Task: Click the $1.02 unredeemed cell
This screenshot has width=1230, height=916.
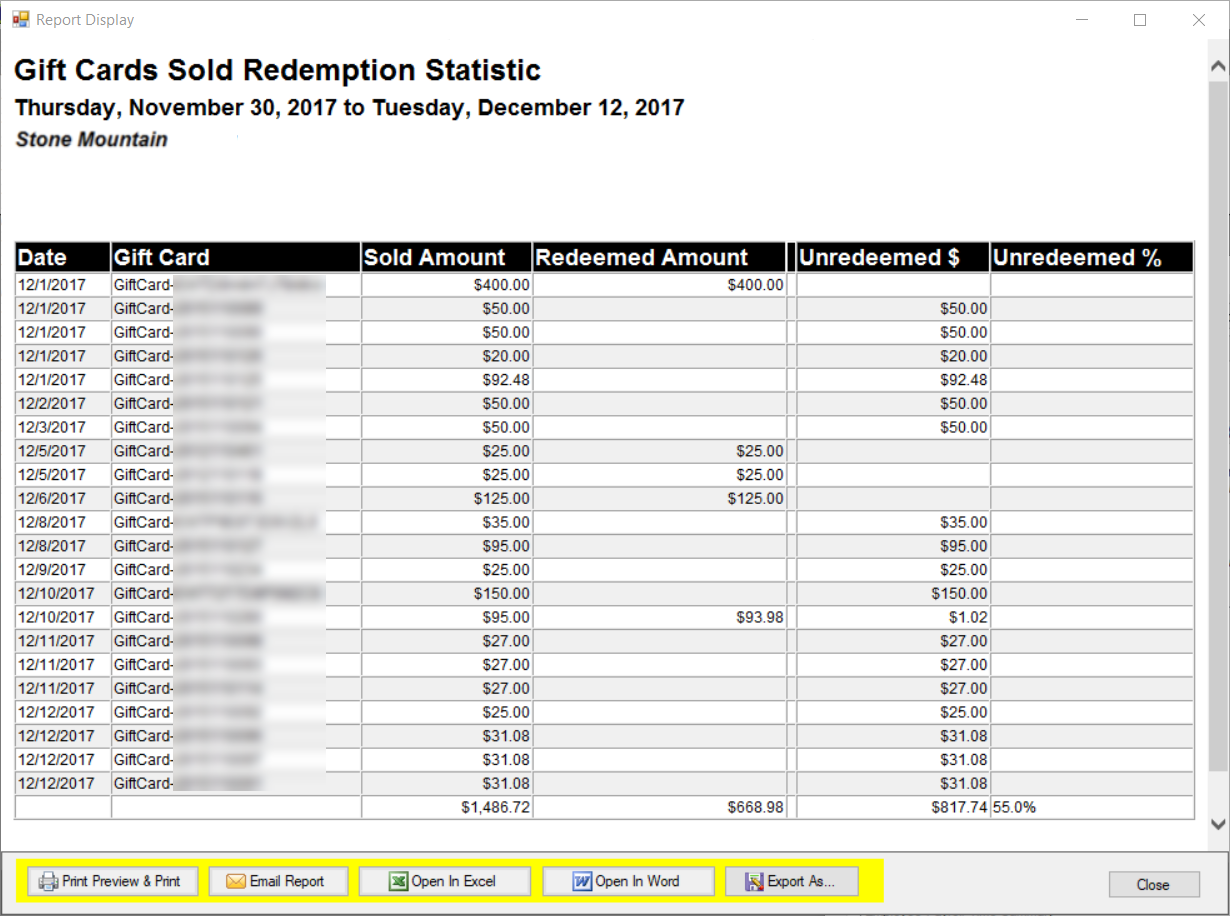Action: (x=892, y=617)
